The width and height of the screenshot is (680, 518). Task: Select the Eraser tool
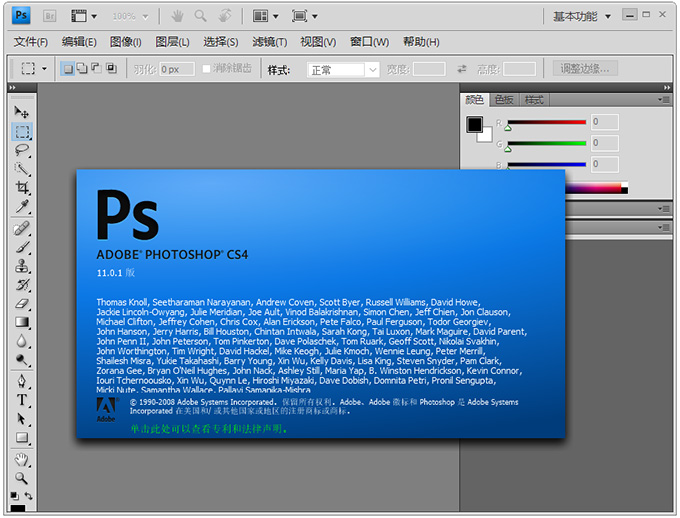(22, 303)
